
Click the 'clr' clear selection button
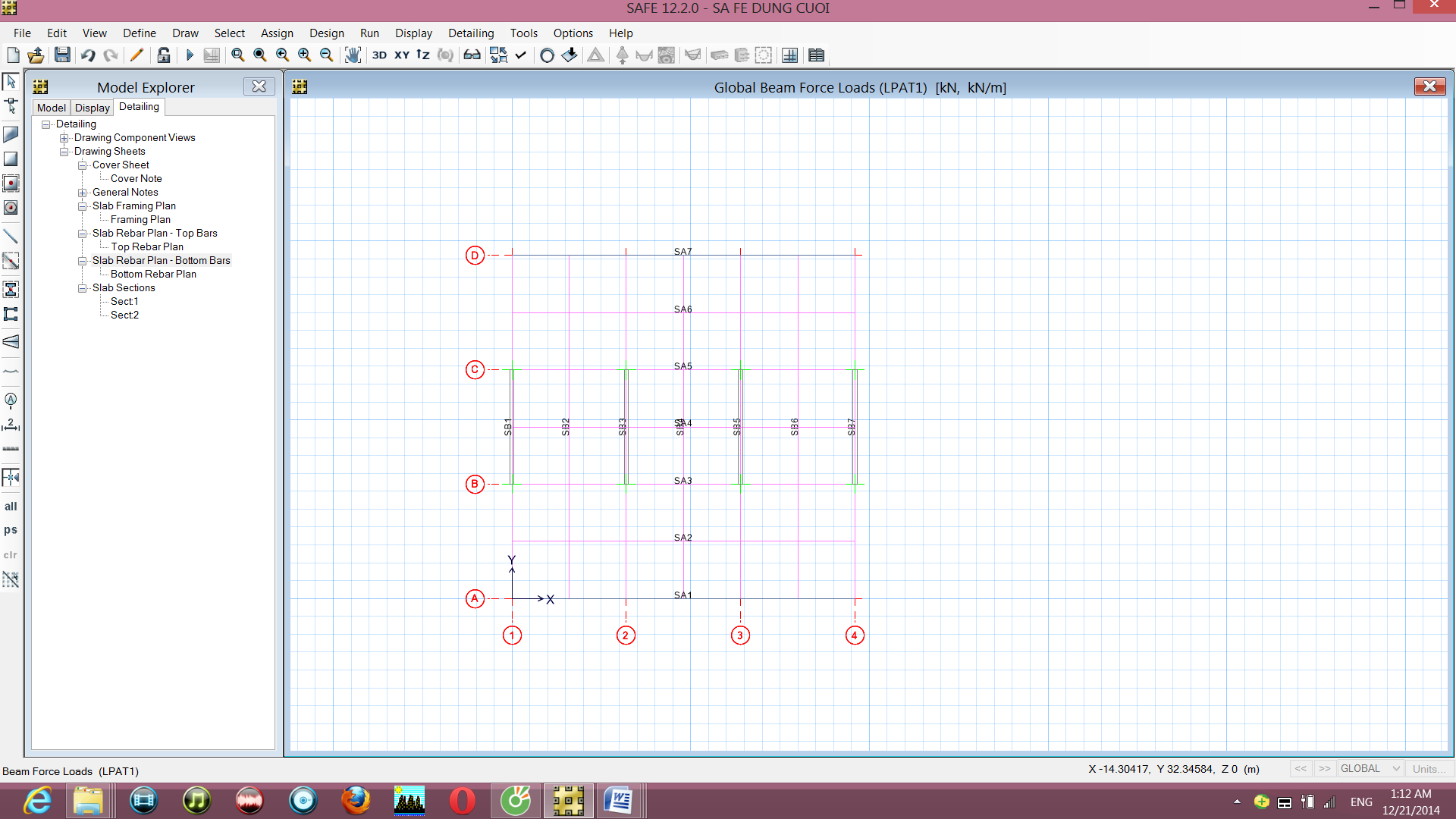(11, 554)
